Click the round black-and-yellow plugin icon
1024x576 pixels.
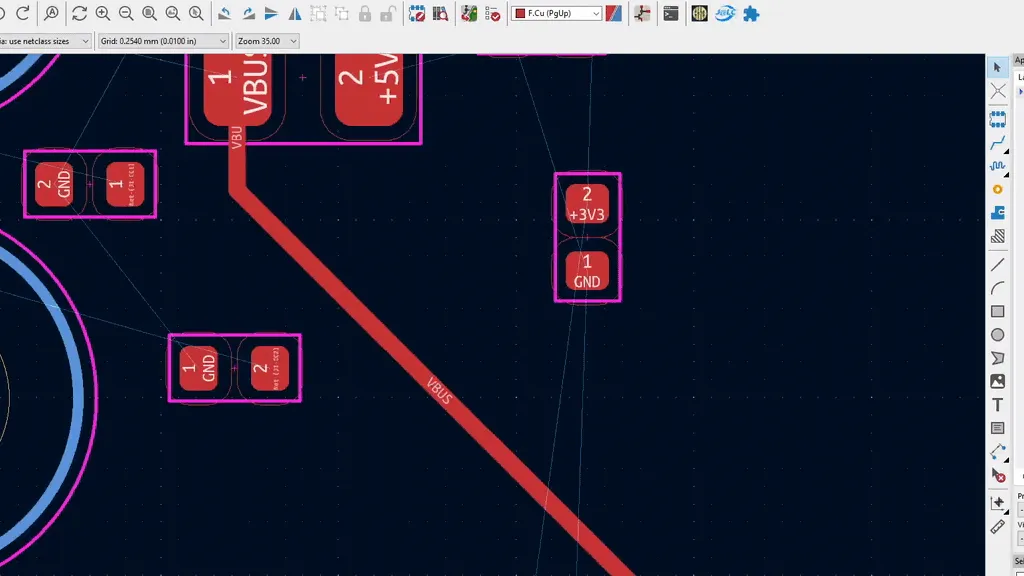[x=699, y=13]
